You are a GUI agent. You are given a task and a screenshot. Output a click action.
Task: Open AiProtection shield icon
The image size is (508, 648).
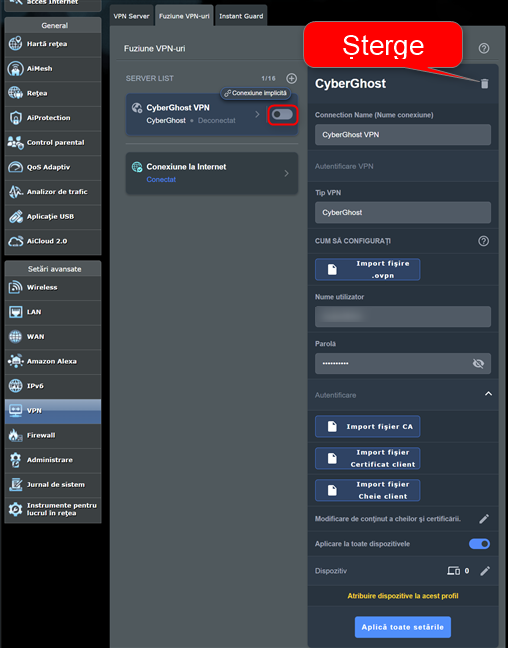click(x=15, y=118)
